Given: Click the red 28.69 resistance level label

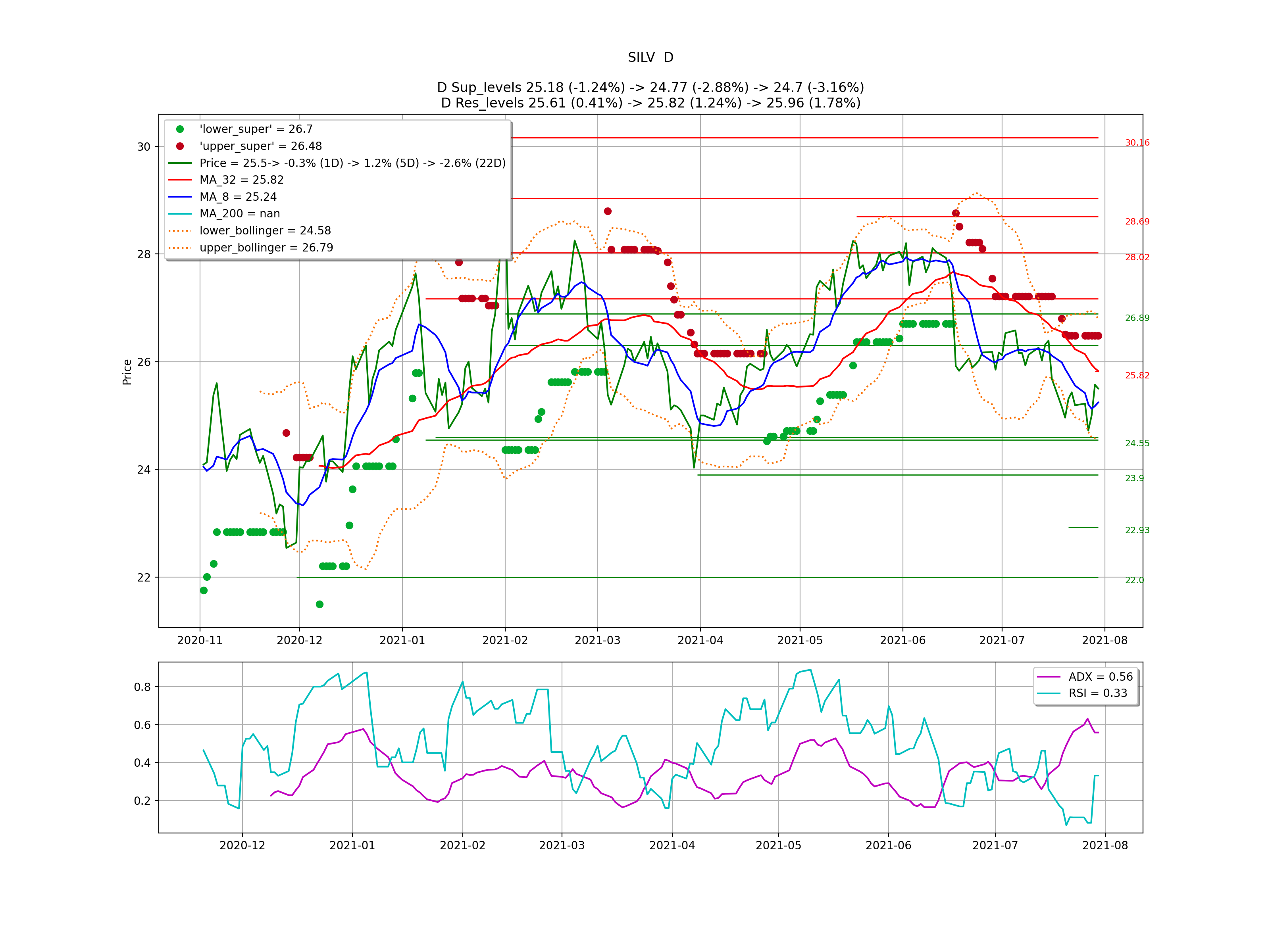Looking at the screenshot, I should pos(1137,221).
